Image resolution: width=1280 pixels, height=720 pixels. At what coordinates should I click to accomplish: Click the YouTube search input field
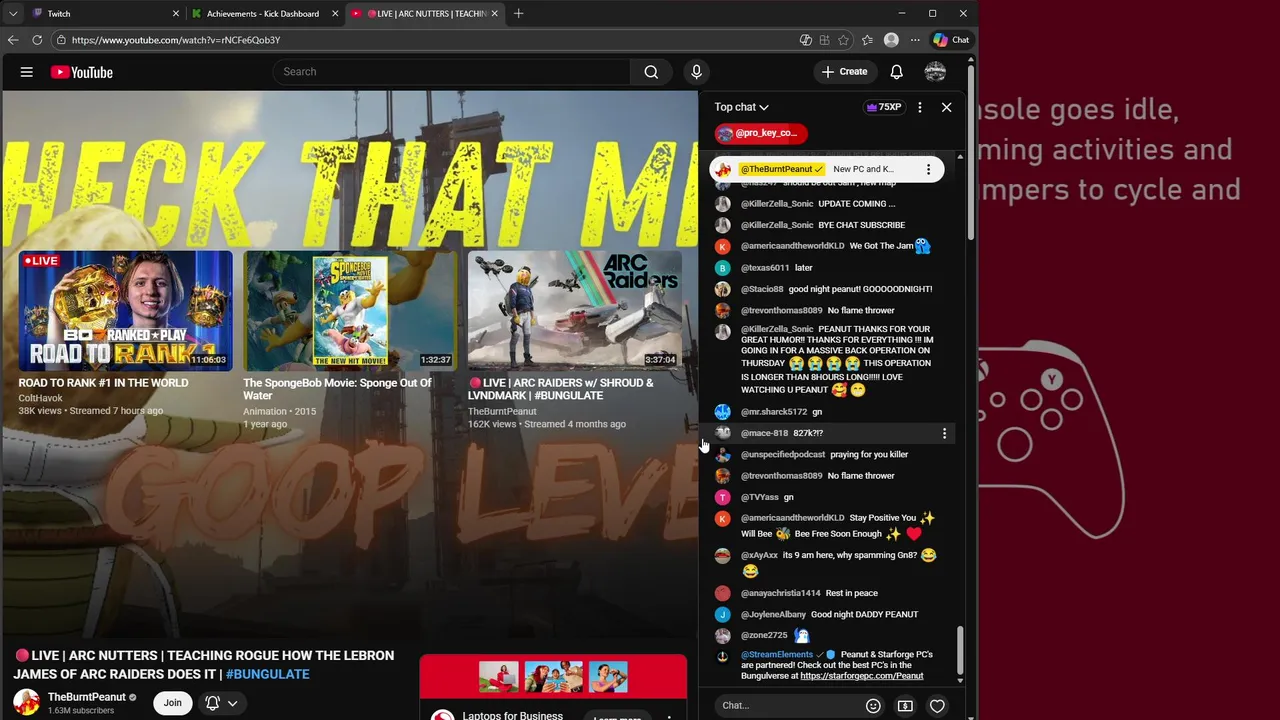coord(452,72)
